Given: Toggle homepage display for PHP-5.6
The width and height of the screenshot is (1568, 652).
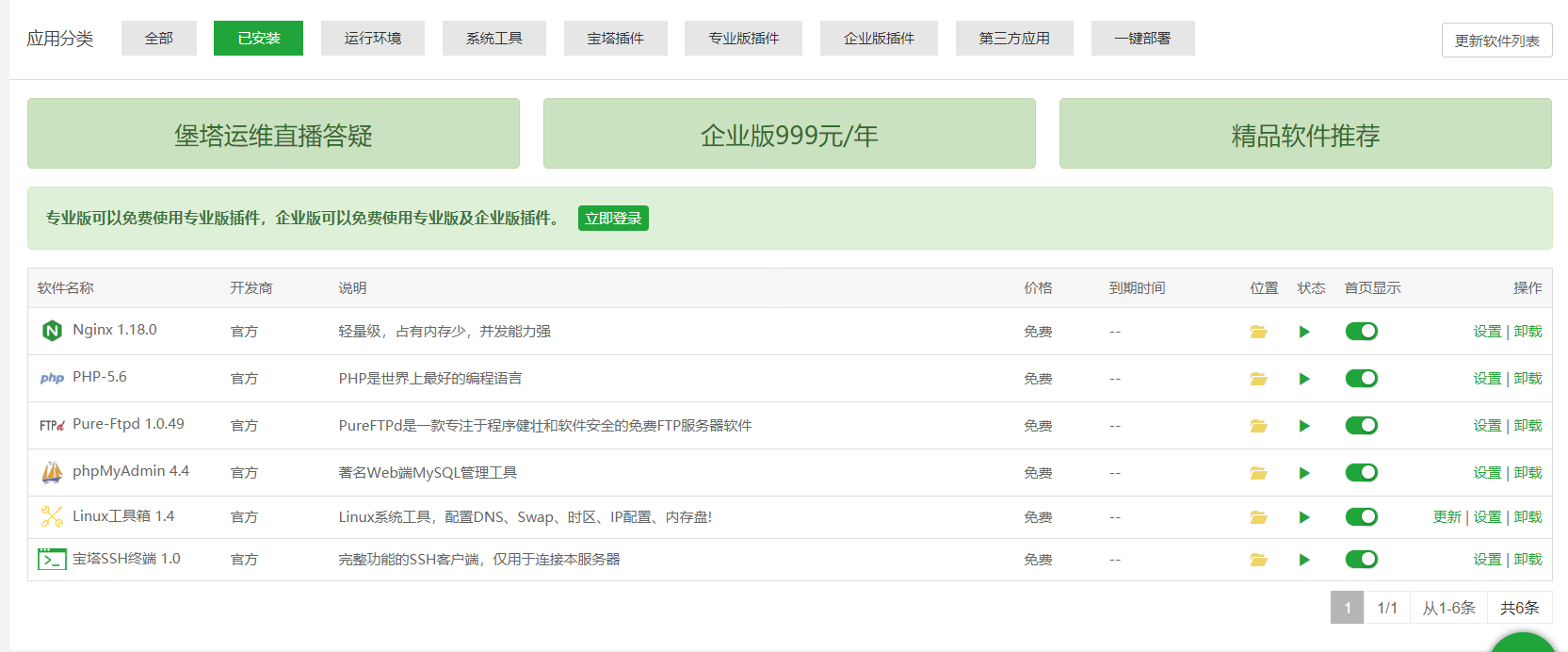Looking at the screenshot, I should [1362, 378].
